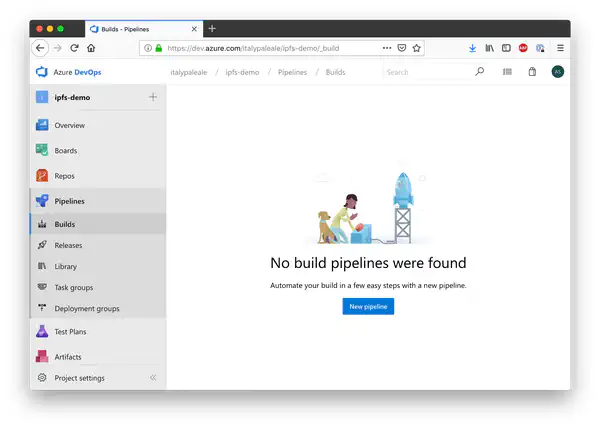Click the Azure DevOps logo icon
The height and width of the screenshot is (429, 600).
[42, 72]
